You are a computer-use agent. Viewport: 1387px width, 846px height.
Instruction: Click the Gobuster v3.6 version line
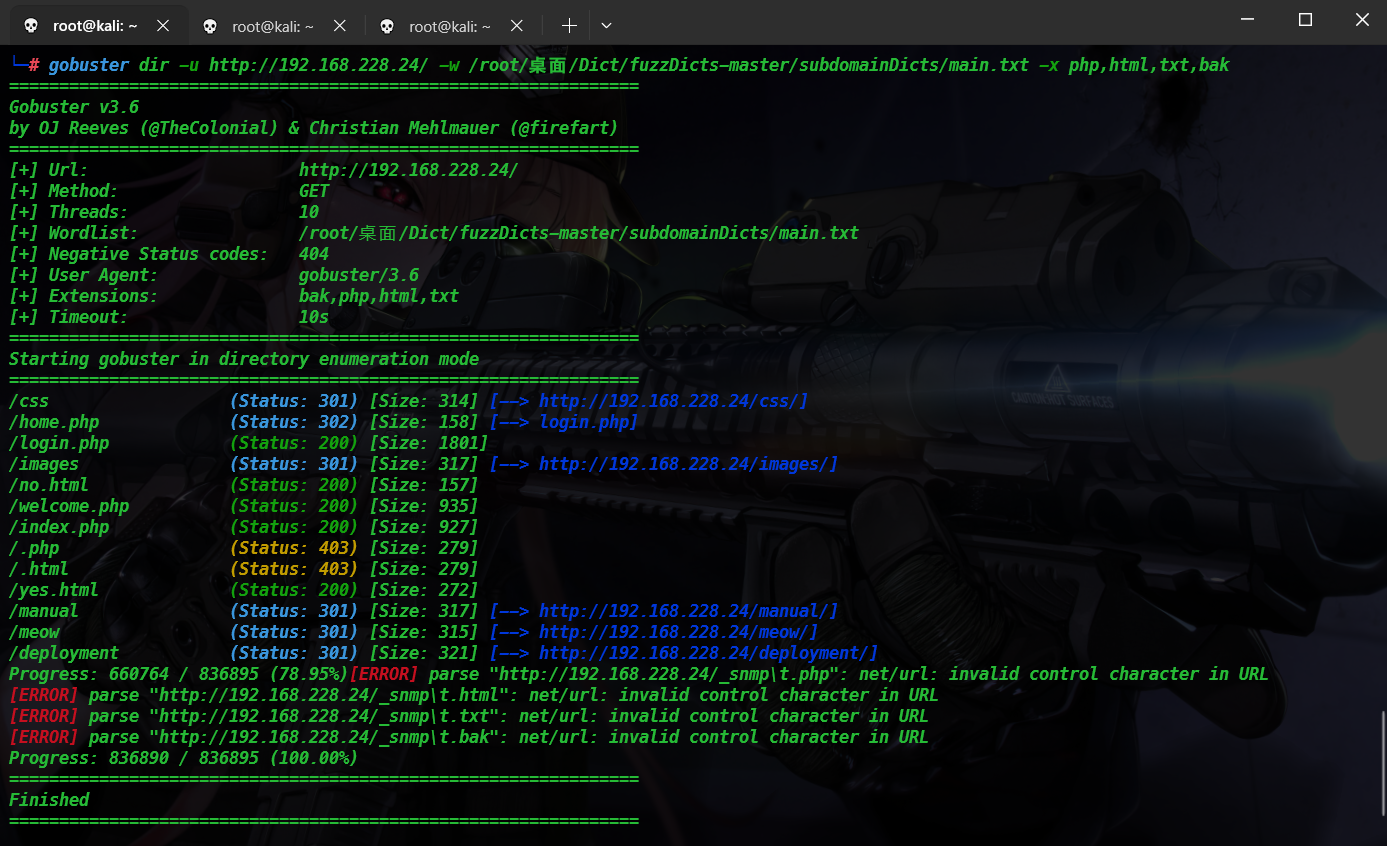(x=74, y=107)
